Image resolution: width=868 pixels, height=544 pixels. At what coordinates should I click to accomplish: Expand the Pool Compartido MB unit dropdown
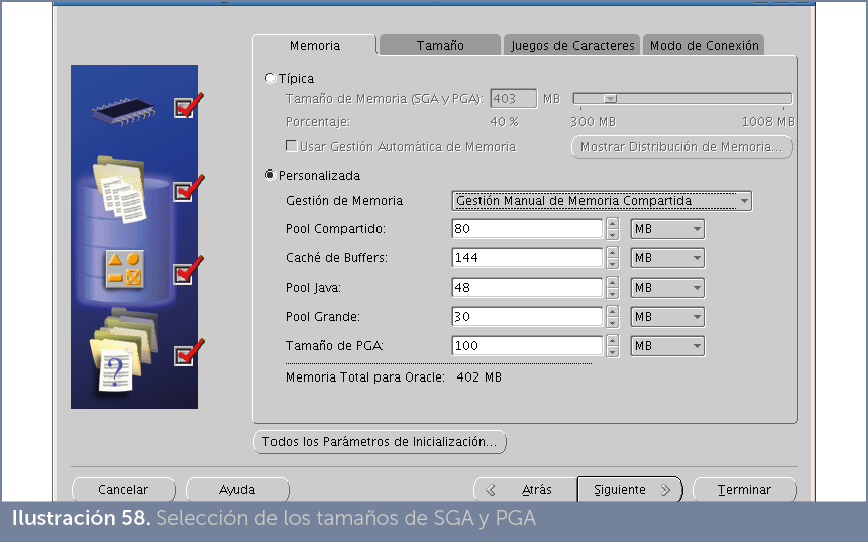(667, 229)
